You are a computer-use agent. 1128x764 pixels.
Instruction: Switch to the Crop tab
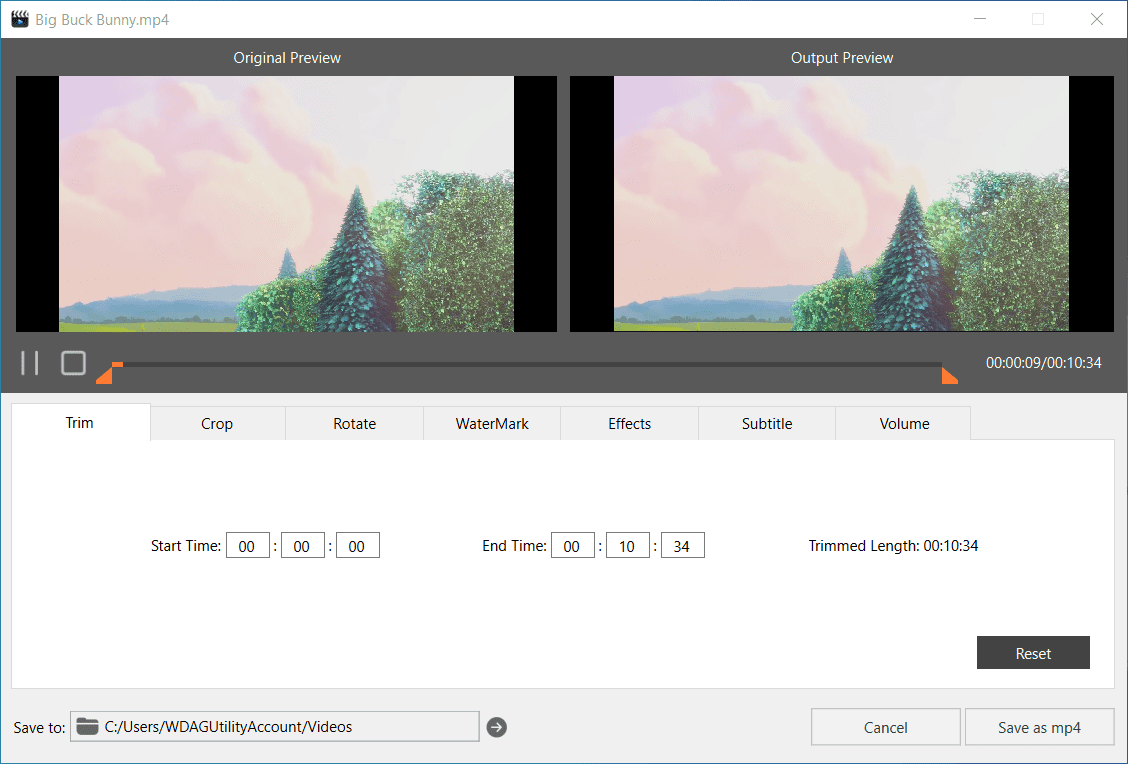[217, 424]
